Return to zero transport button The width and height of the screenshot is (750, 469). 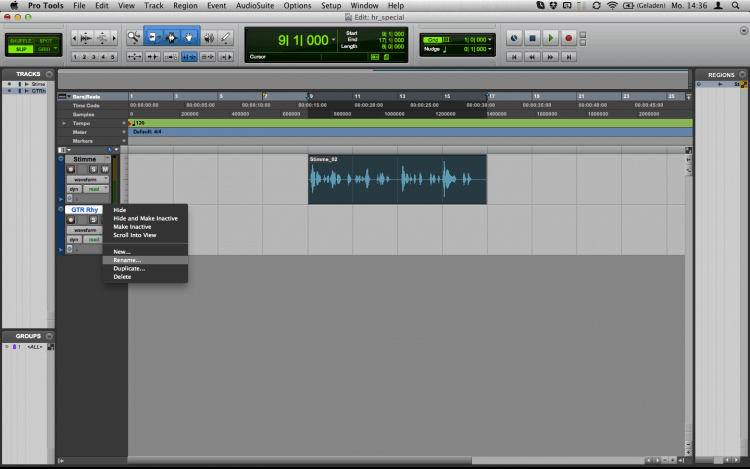(514, 57)
